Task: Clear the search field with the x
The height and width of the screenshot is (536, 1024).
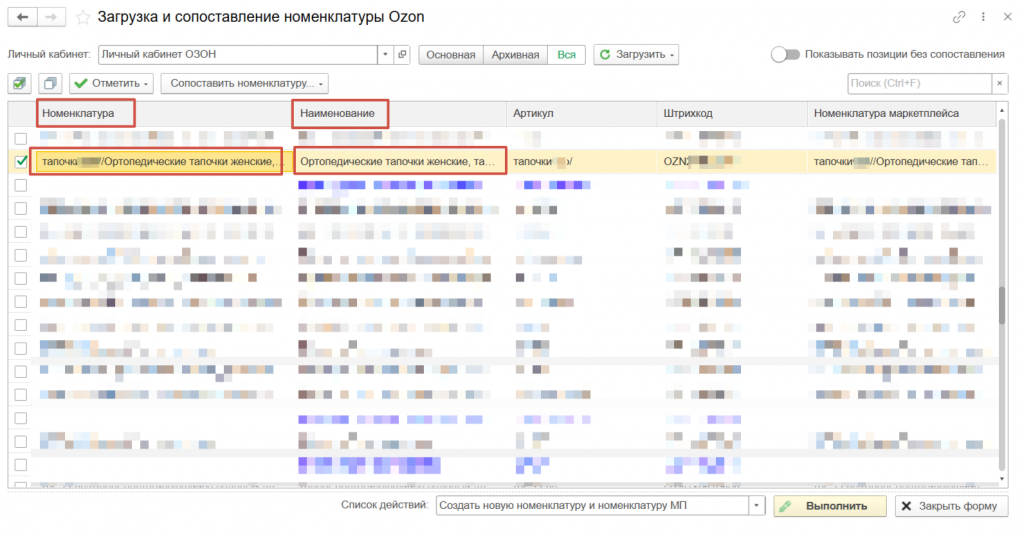Action: [x=999, y=83]
